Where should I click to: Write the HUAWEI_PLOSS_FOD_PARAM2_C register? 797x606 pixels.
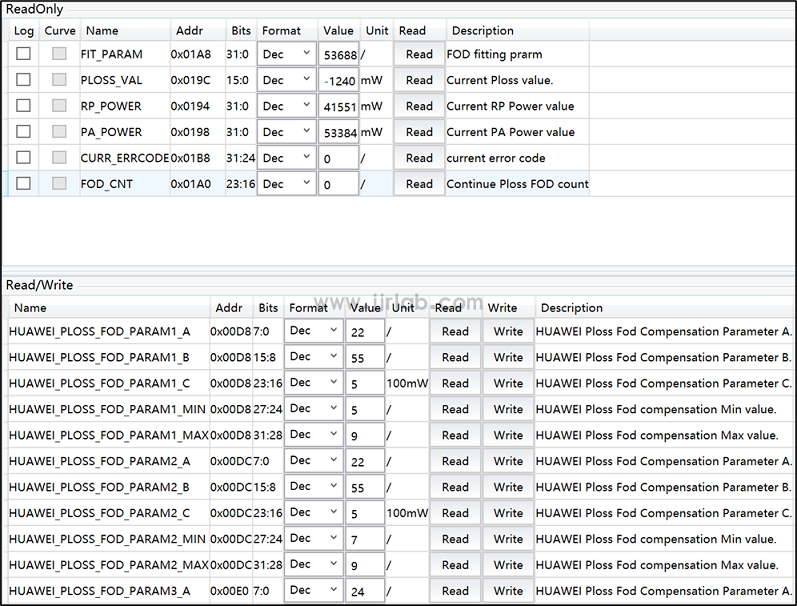pyautogui.click(x=508, y=512)
